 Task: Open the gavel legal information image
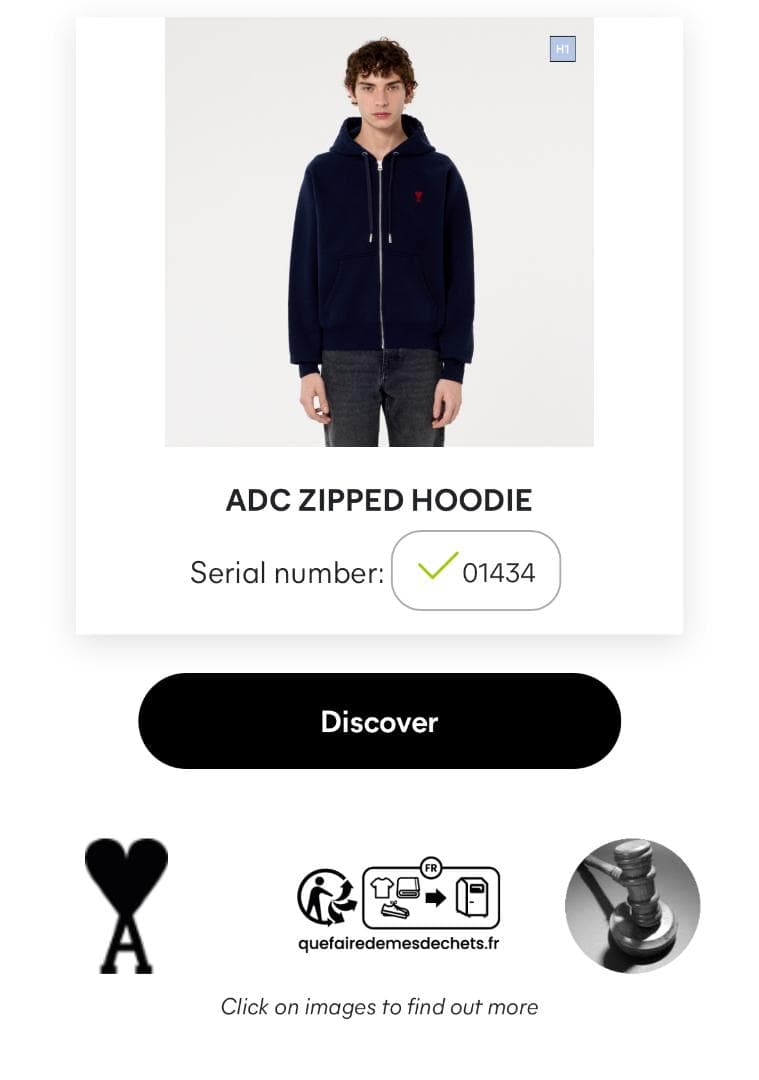coord(632,905)
